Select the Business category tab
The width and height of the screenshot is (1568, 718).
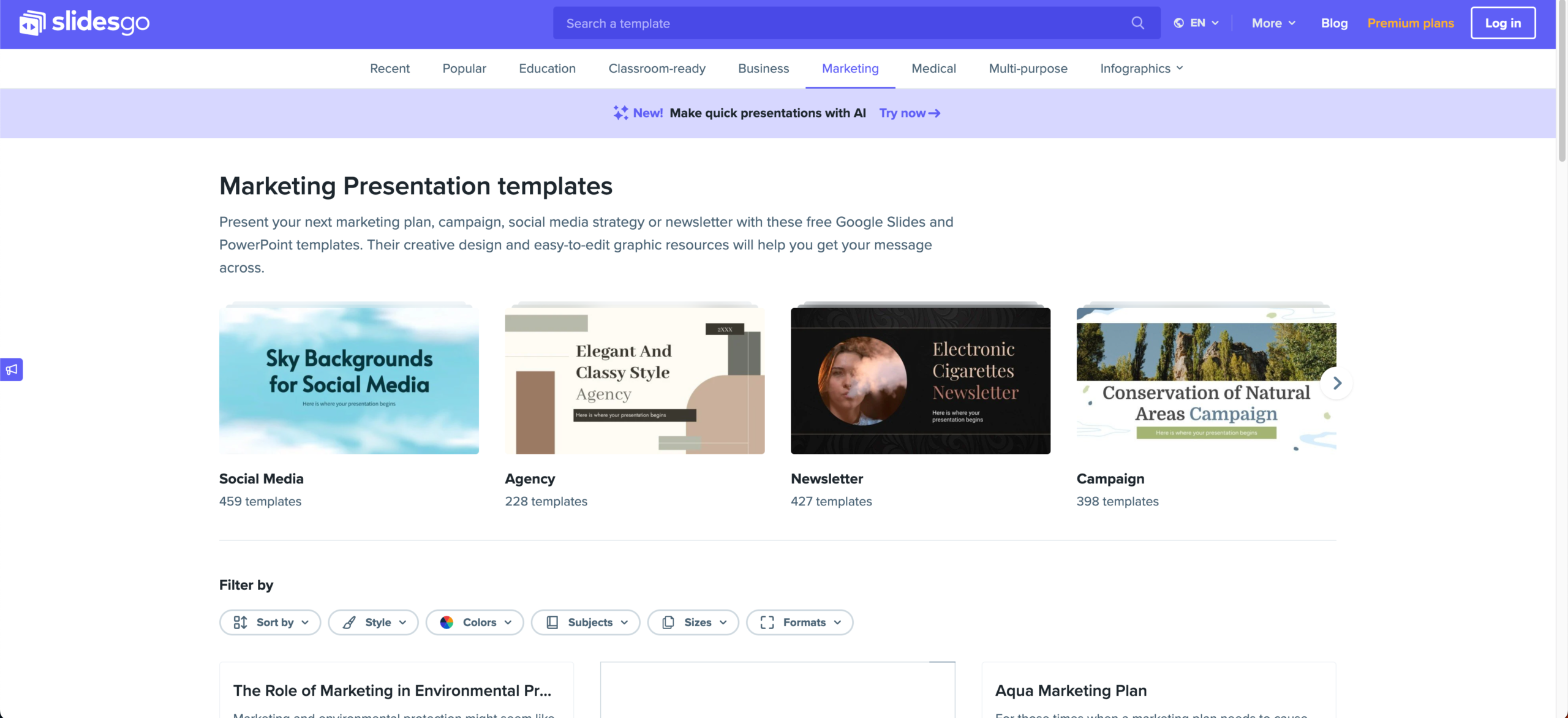[763, 69]
